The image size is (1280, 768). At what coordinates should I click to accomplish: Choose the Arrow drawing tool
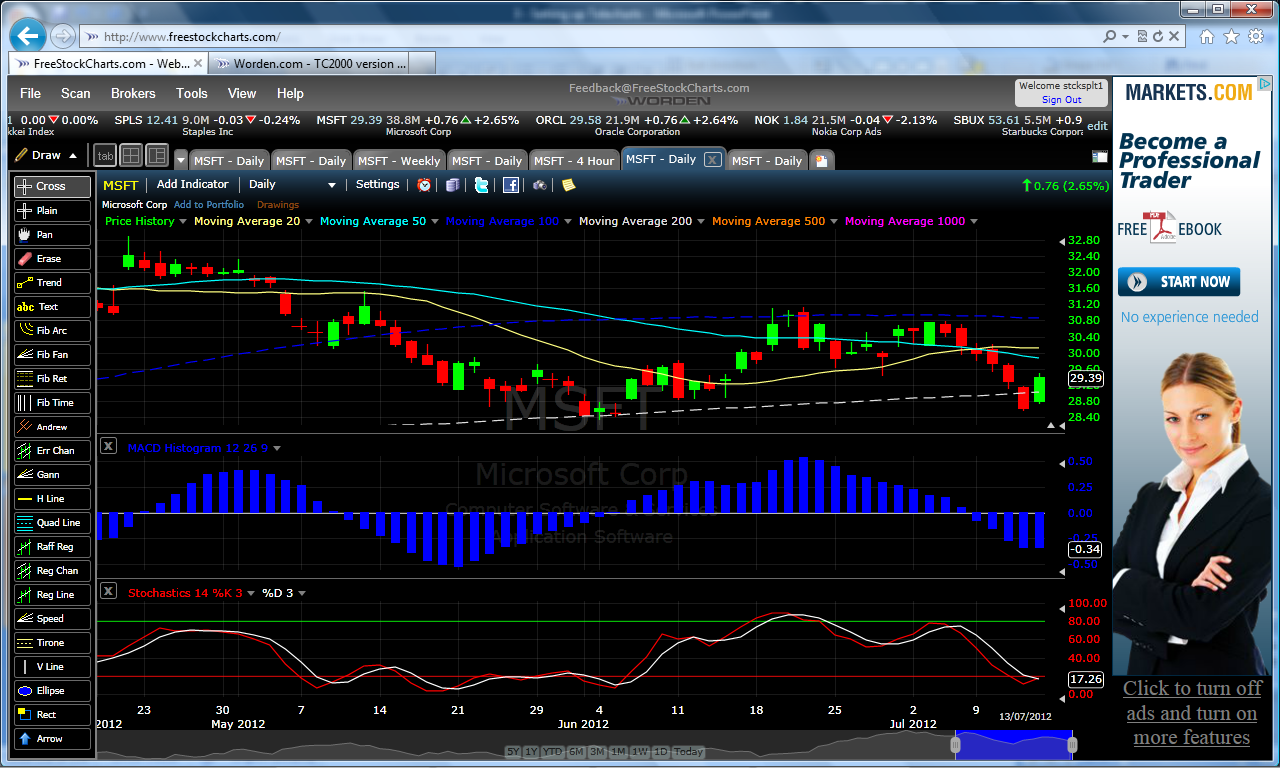pos(52,738)
